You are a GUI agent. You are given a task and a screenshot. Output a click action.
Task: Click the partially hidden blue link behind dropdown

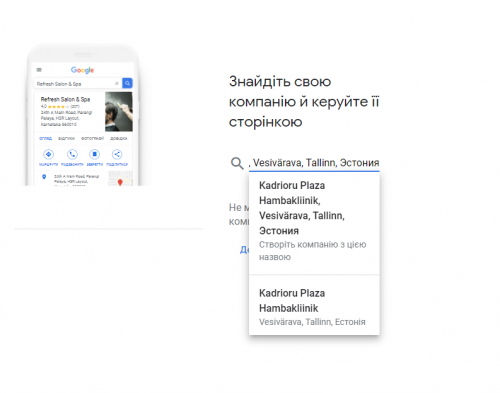[244, 250]
